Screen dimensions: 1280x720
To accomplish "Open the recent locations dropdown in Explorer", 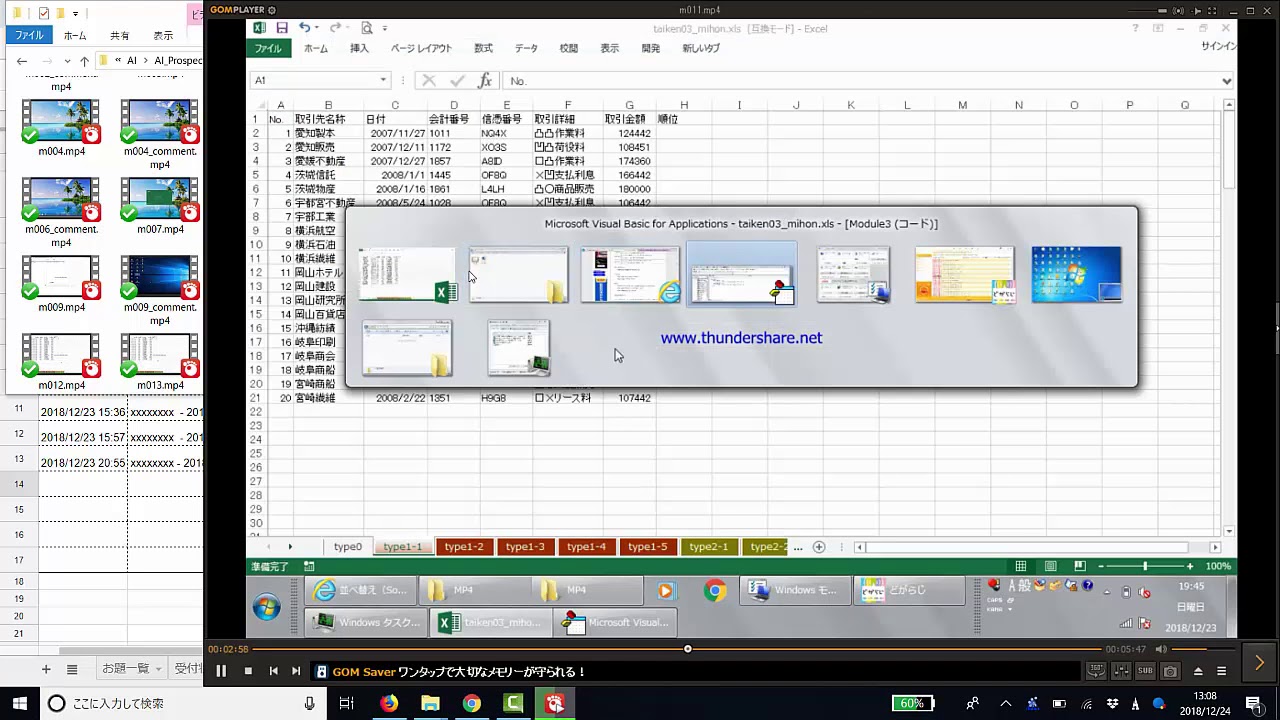I will pyautogui.click(x=67, y=61).
